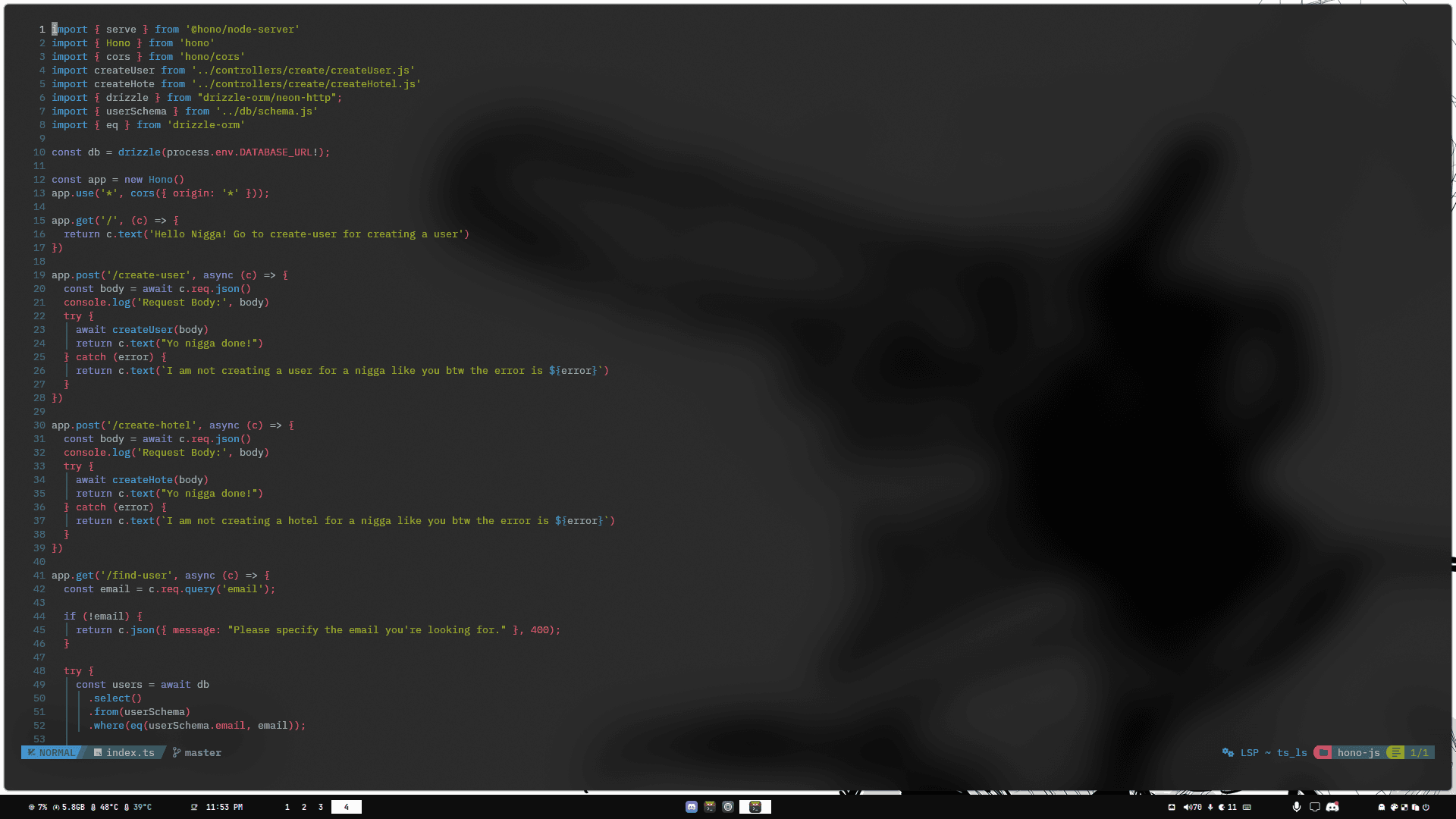Screen dimensions: 1456x819
Task: Click the LSP gears icon in the statusline
Action: click(1227, 752)
